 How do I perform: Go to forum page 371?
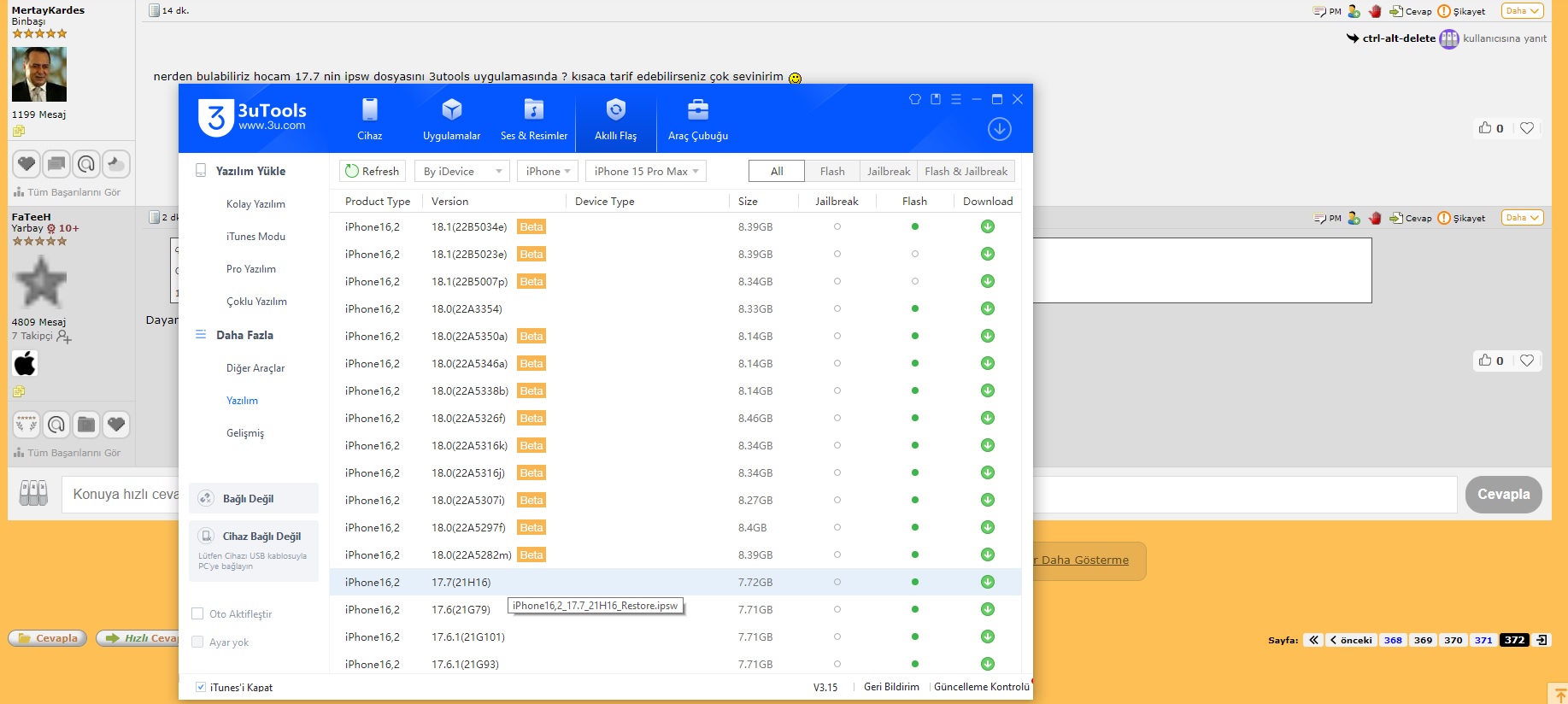pos(1483,640)
